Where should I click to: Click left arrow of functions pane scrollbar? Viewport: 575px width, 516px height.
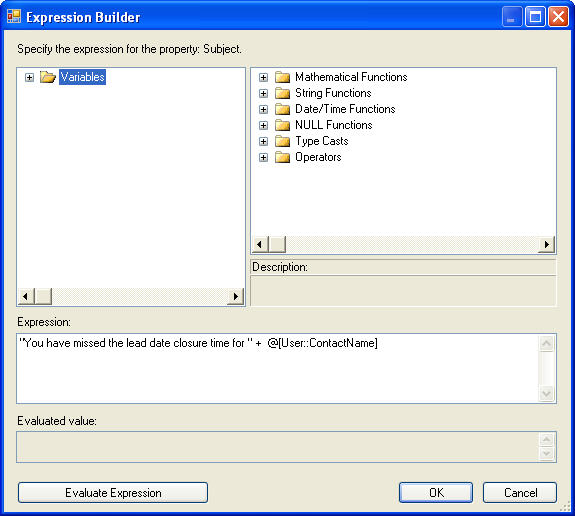click(260, 245)
